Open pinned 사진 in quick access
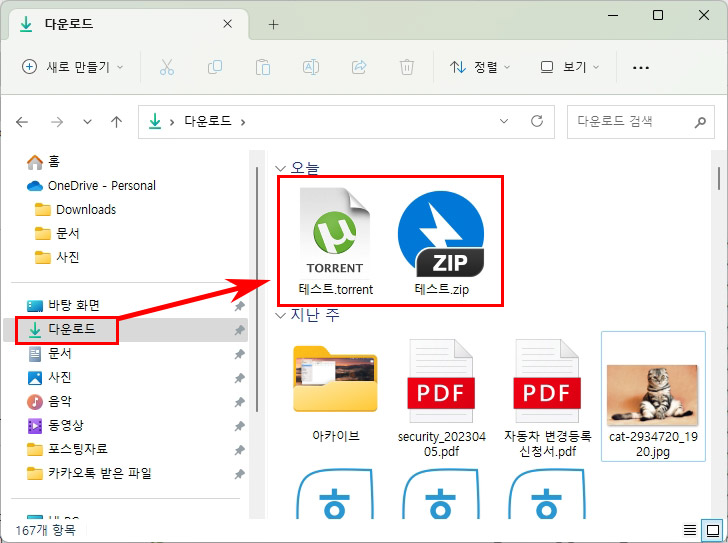The width and height of the screenshot is (728, 543). pyautogui.click(x=50, y=378)
